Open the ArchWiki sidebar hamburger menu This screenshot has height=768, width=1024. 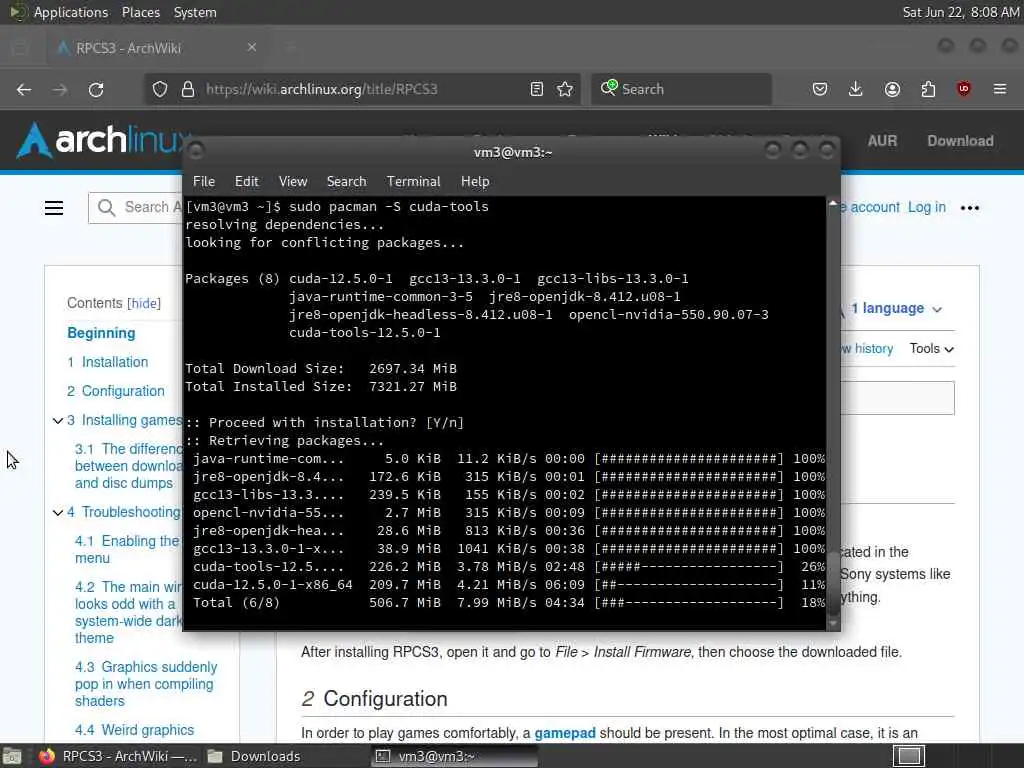pos(54,208)
